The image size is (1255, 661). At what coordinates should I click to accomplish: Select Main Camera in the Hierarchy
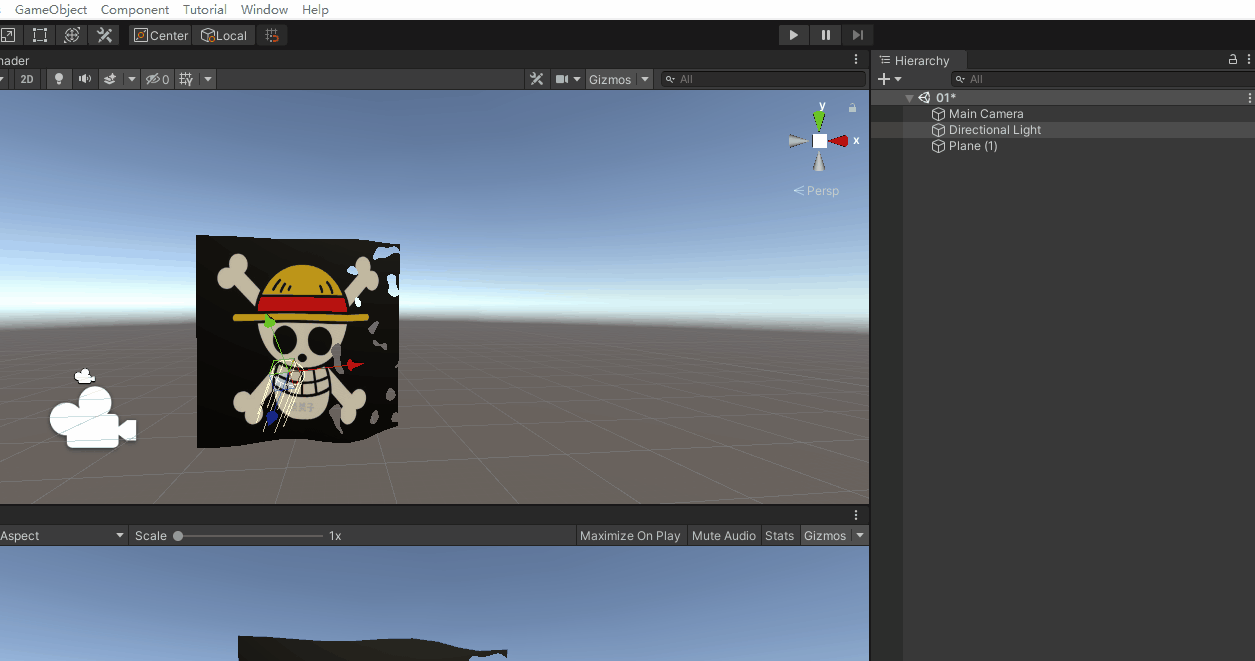pos(986,114)
